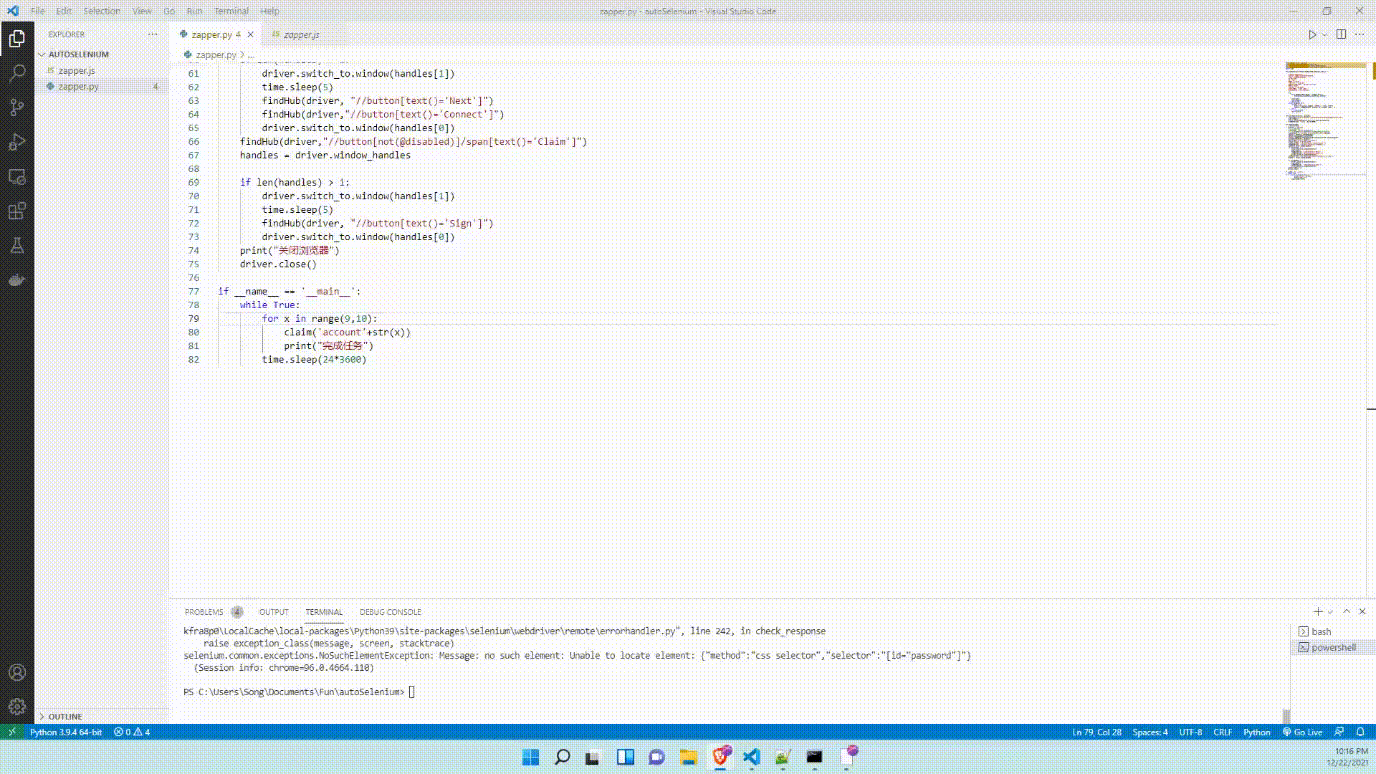Open Windows taskbar search
1376x774 pixels.
[562, 757]
